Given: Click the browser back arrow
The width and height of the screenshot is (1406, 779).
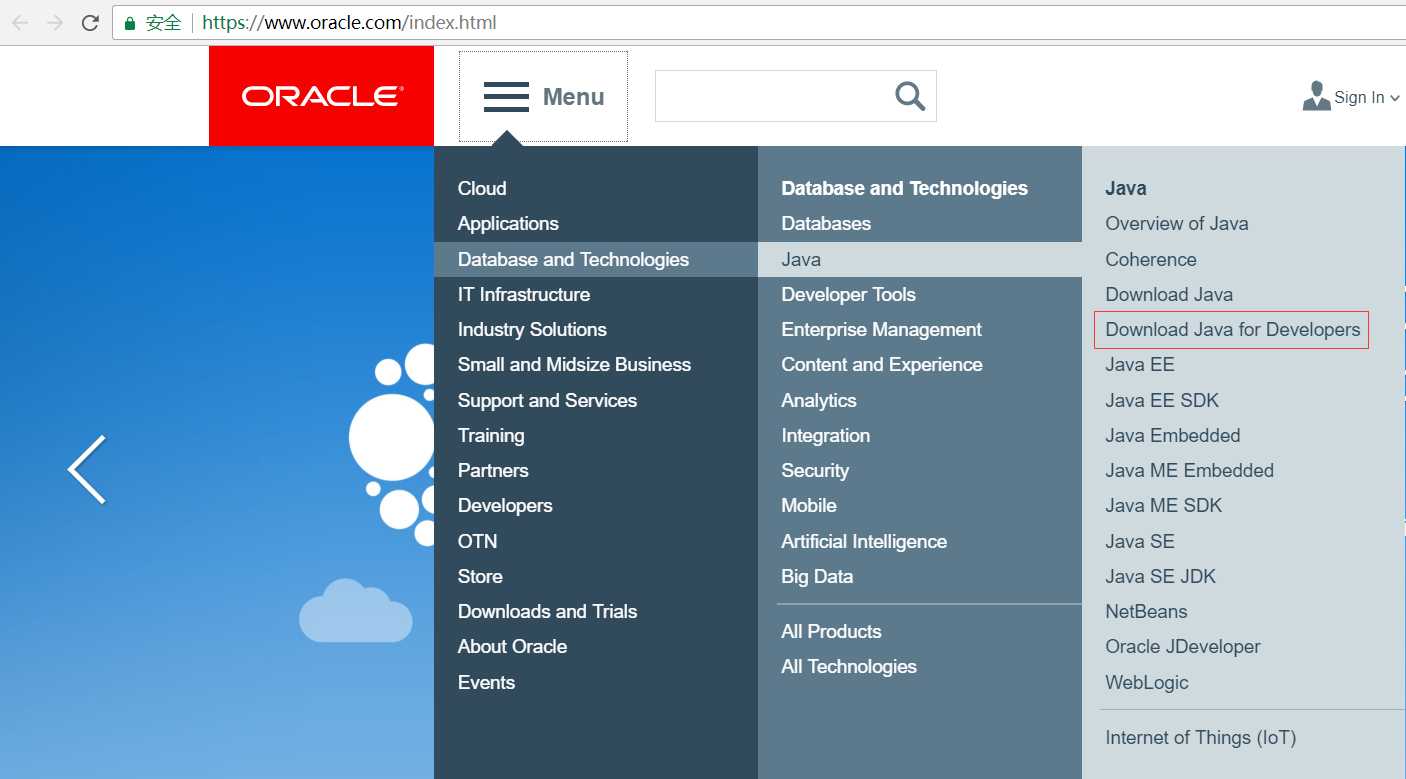Looking at the screenshot, I should (20, 22).
